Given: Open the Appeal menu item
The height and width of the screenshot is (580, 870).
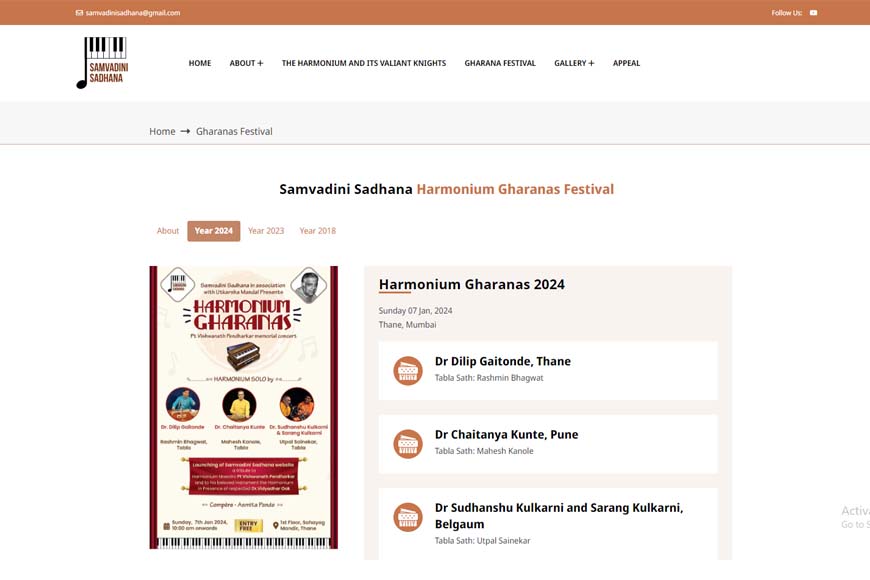Looking at the screenshot, I should click(x=626, y=63).
